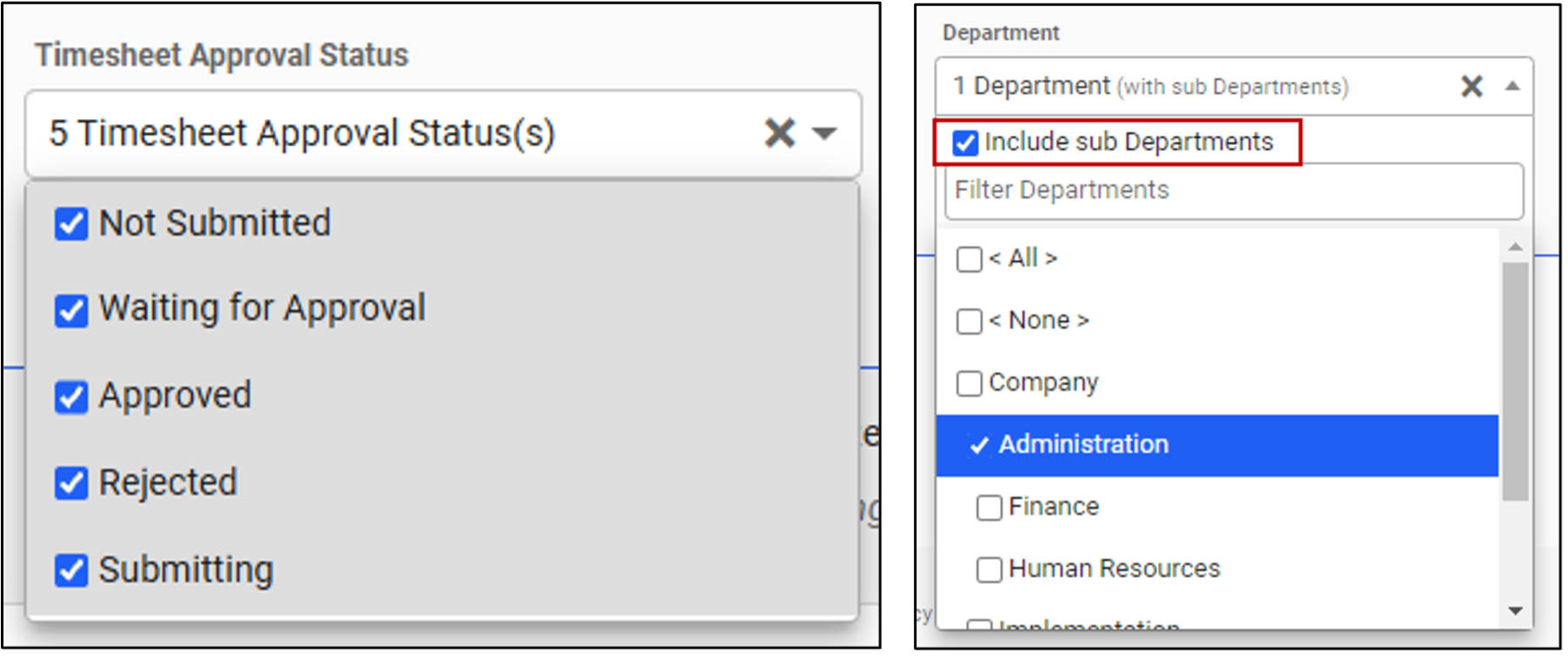This screenshot has width=1568, height=657.
Task: Select the Human Resources department
Action: pos(989,569)
